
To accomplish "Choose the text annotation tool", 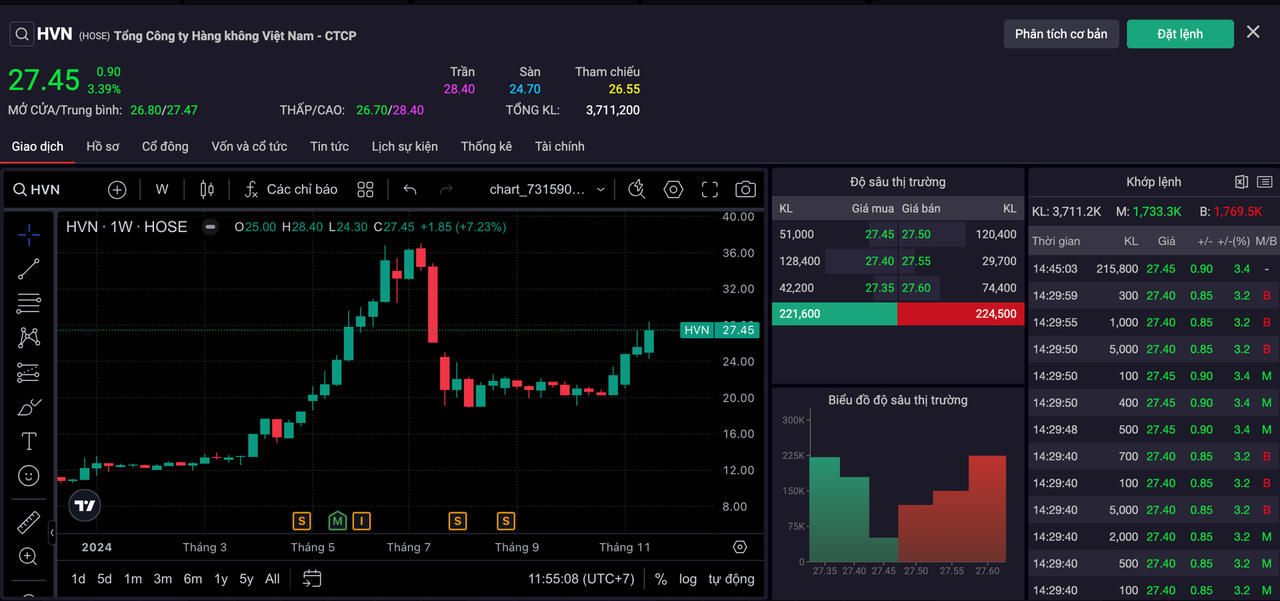I will [29, 441].
